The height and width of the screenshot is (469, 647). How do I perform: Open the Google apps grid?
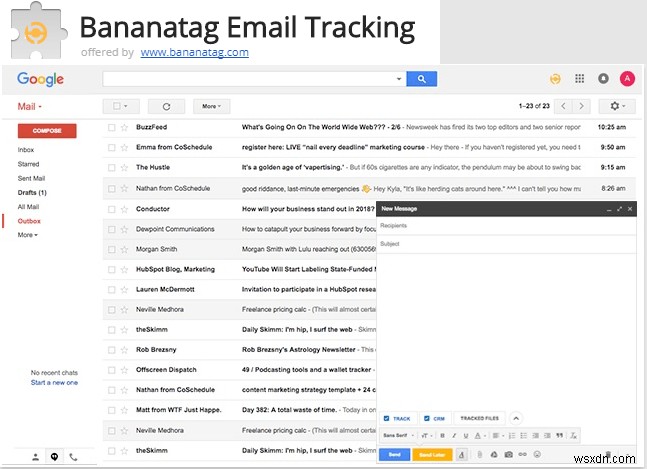(x=579, y=78)
